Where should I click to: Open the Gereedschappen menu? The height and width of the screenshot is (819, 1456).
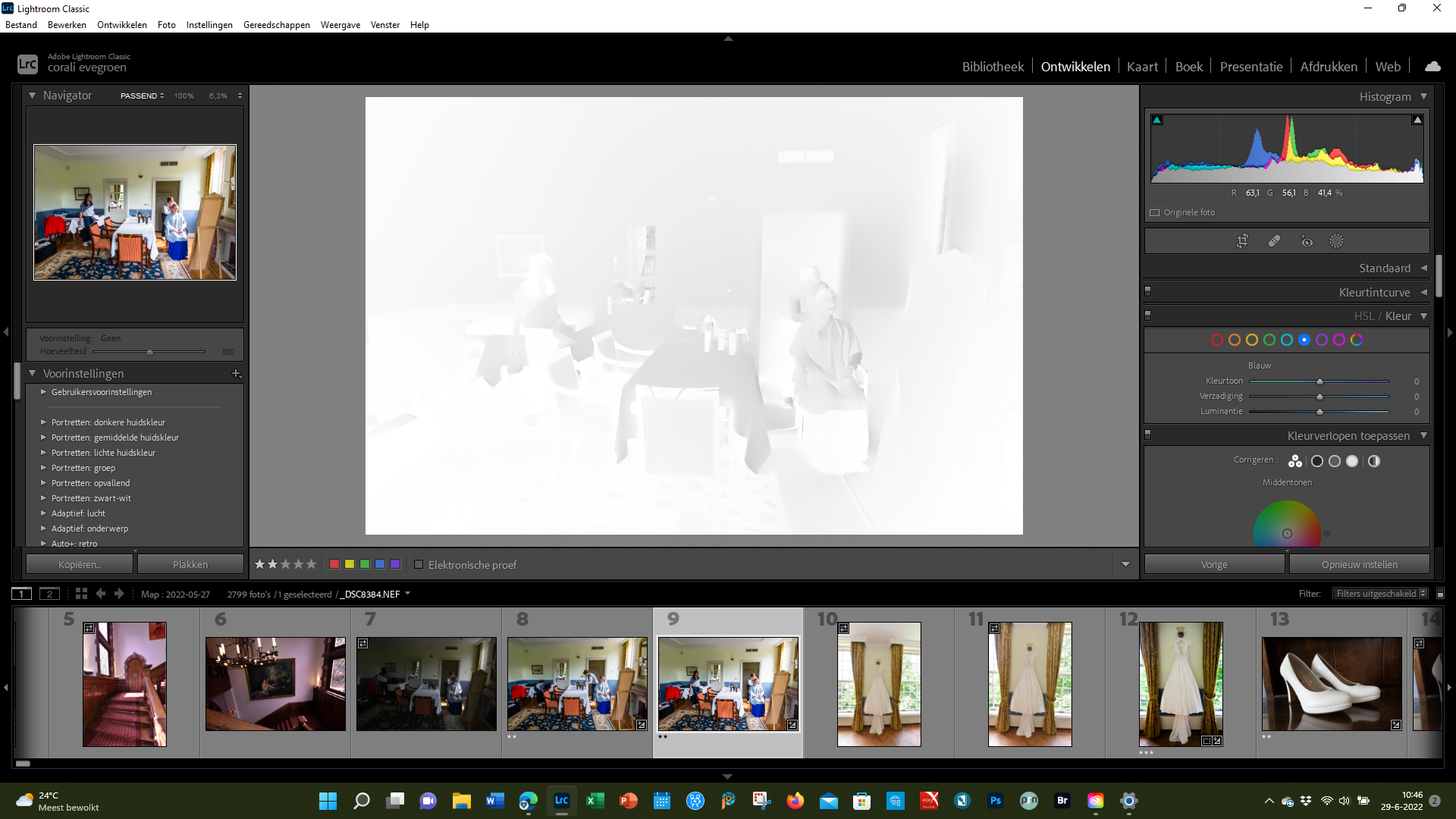pyautogui.click(x=276, y=24)
